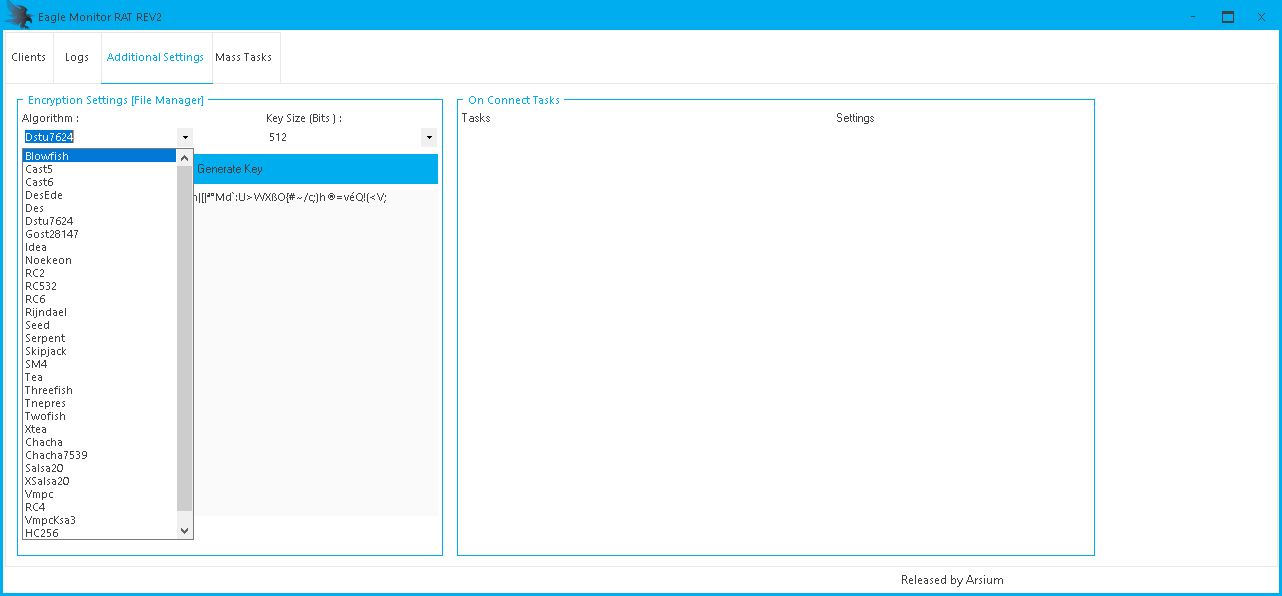Go to the Mass Tasks tab
Viewport: 1282px width, 596px height.
[x=244, y=58]
